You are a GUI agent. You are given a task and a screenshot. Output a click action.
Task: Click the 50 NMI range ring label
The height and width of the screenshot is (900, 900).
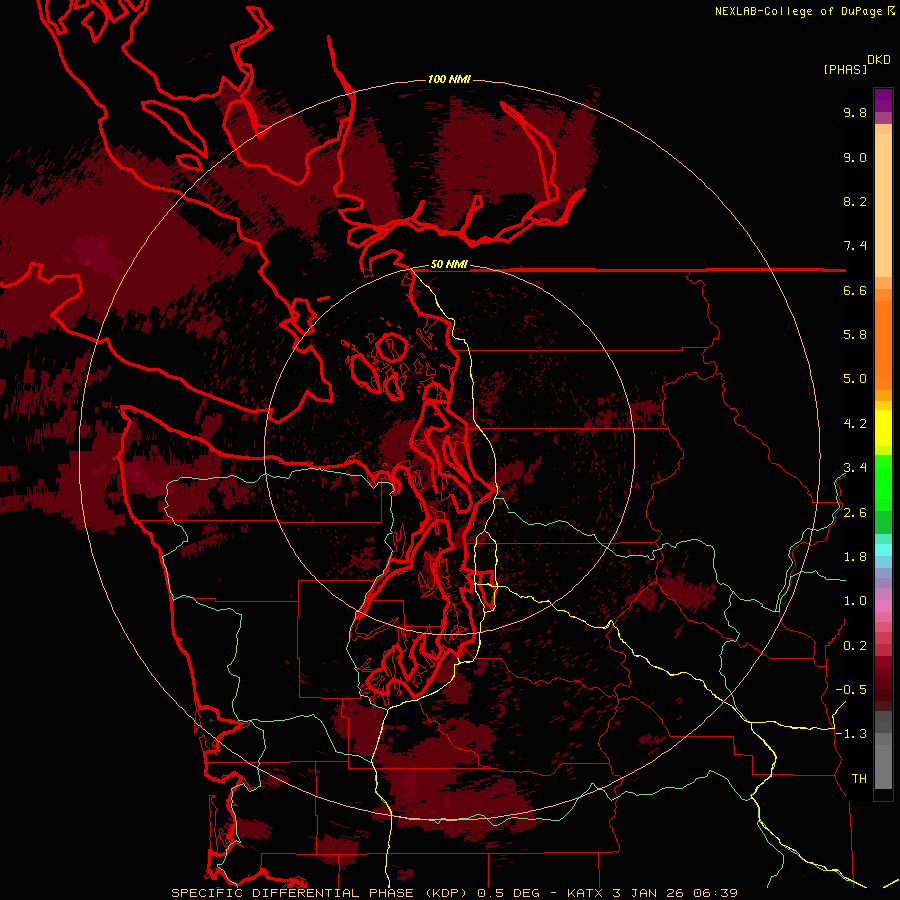pyautogui.click(x=449, y=265)
